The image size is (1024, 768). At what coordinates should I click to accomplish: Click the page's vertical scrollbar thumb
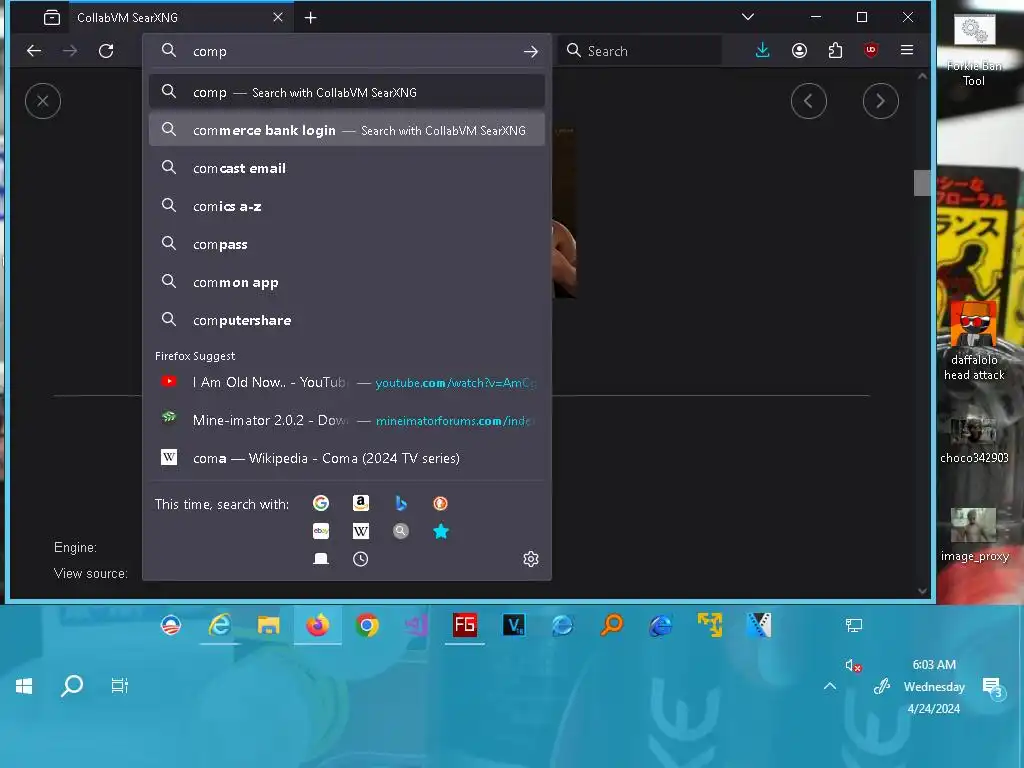921,183
